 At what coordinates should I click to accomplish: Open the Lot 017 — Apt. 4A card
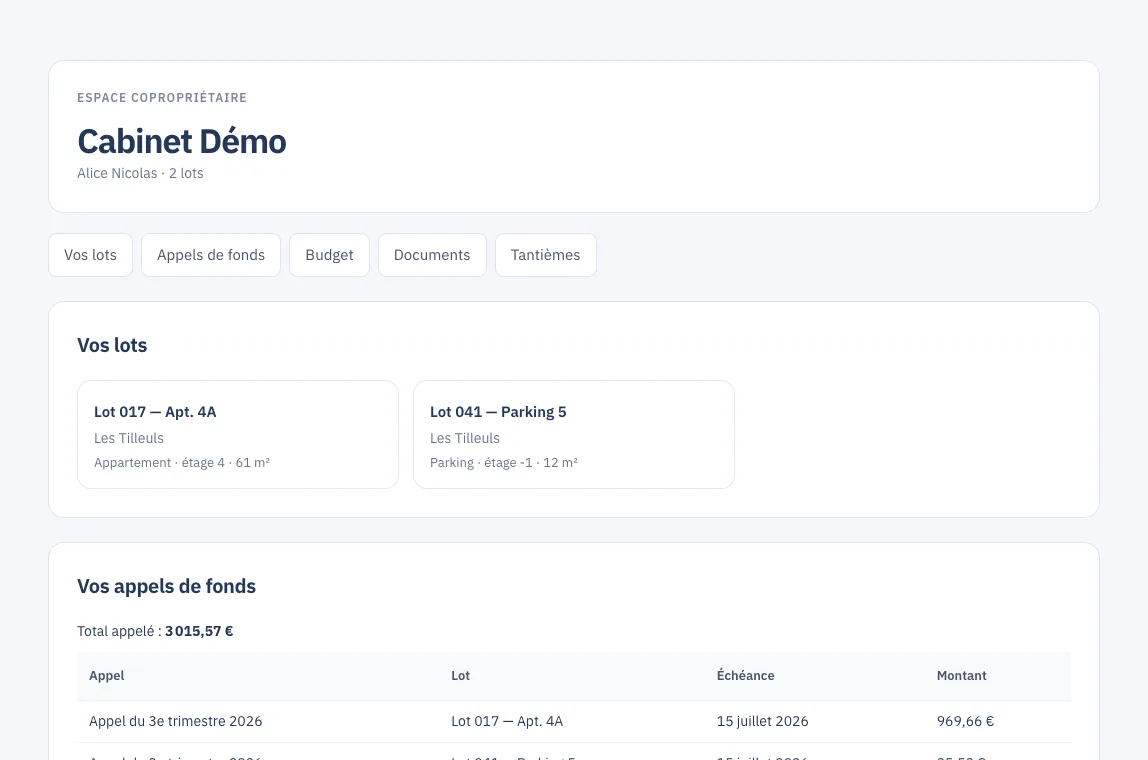coord(238,434)
